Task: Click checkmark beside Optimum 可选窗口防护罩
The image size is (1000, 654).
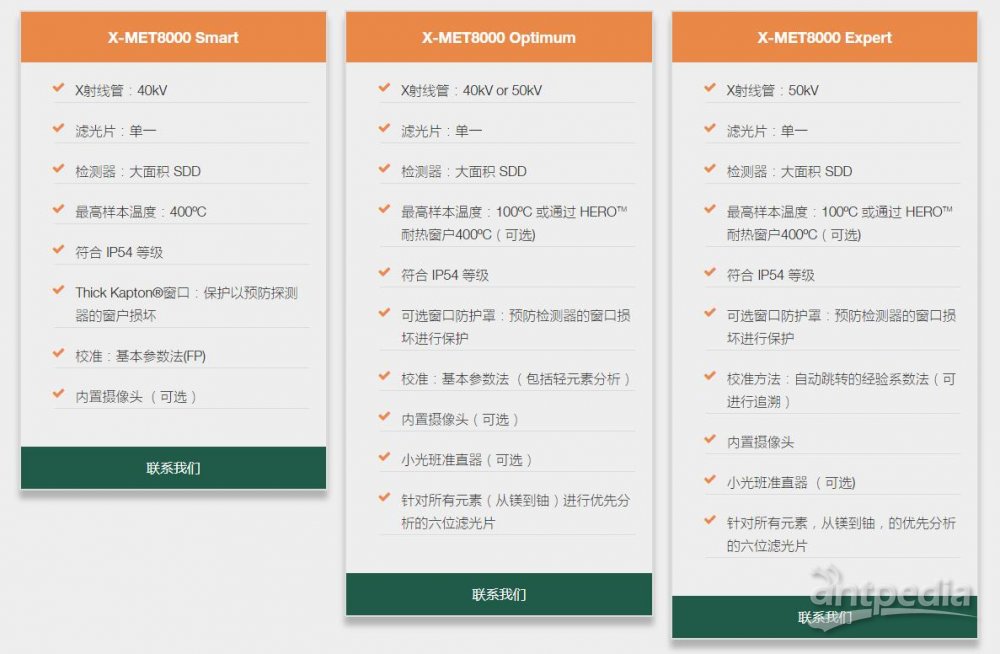Action: coord(384,313)
